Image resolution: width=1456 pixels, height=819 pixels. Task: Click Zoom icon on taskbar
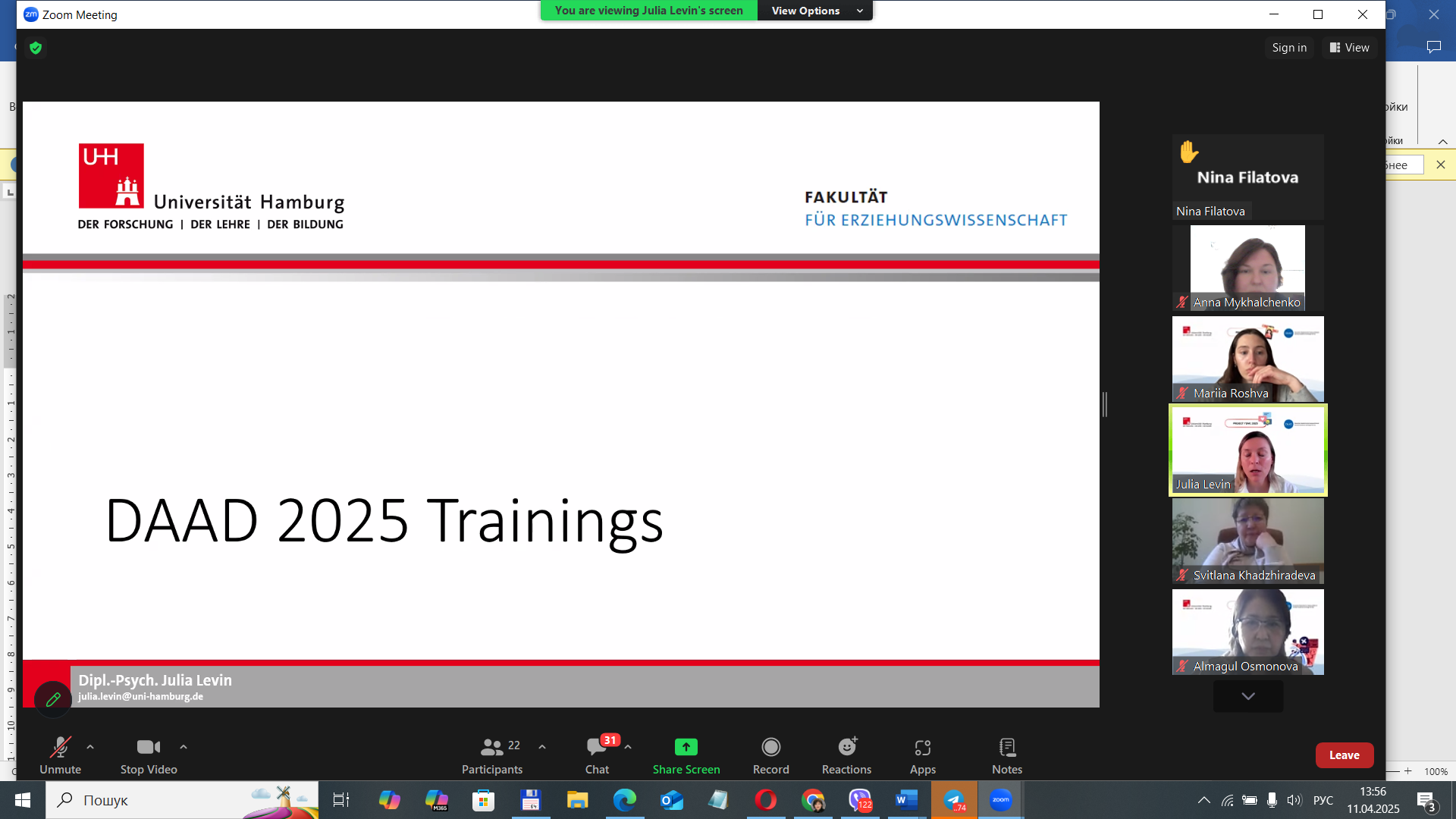pos(1001,800)
